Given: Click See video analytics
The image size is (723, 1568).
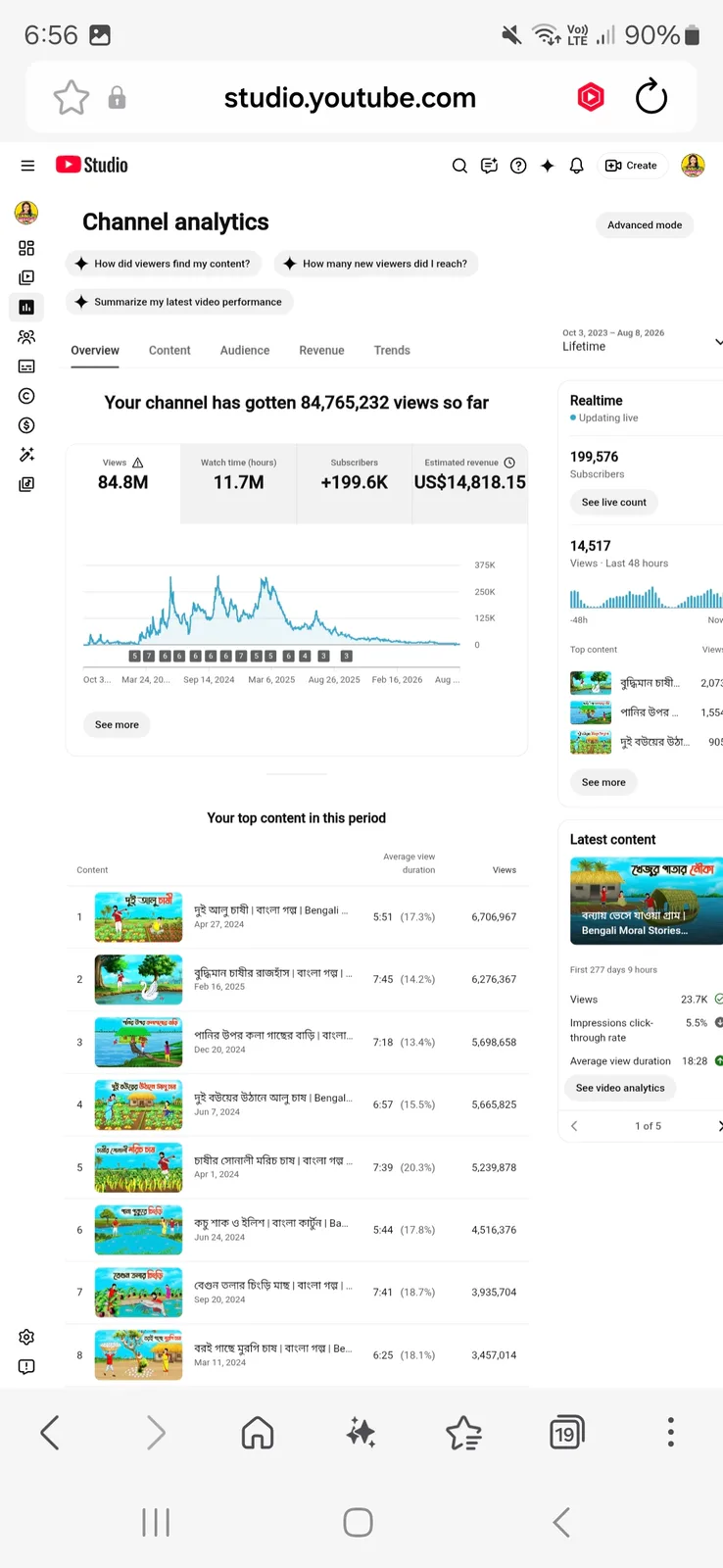Looking at the screenshot, I should click(620, 1088).
